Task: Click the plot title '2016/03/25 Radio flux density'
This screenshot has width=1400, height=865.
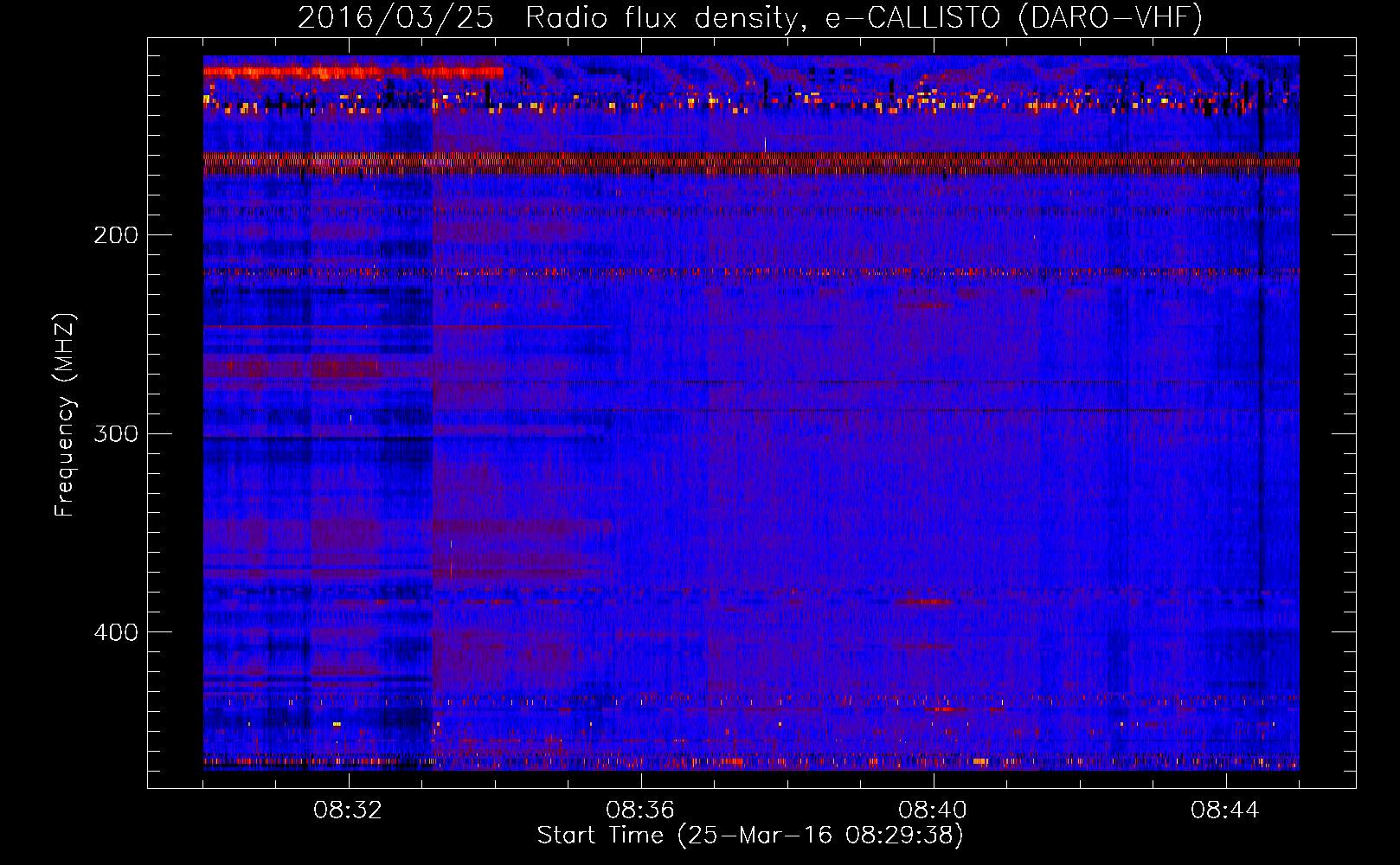Action: (750, 18)
